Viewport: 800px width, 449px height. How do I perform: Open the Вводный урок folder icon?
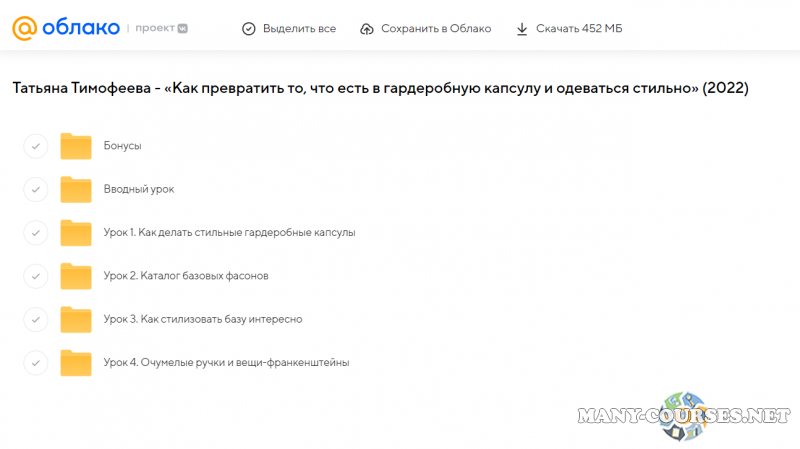(x=76, y=189)
